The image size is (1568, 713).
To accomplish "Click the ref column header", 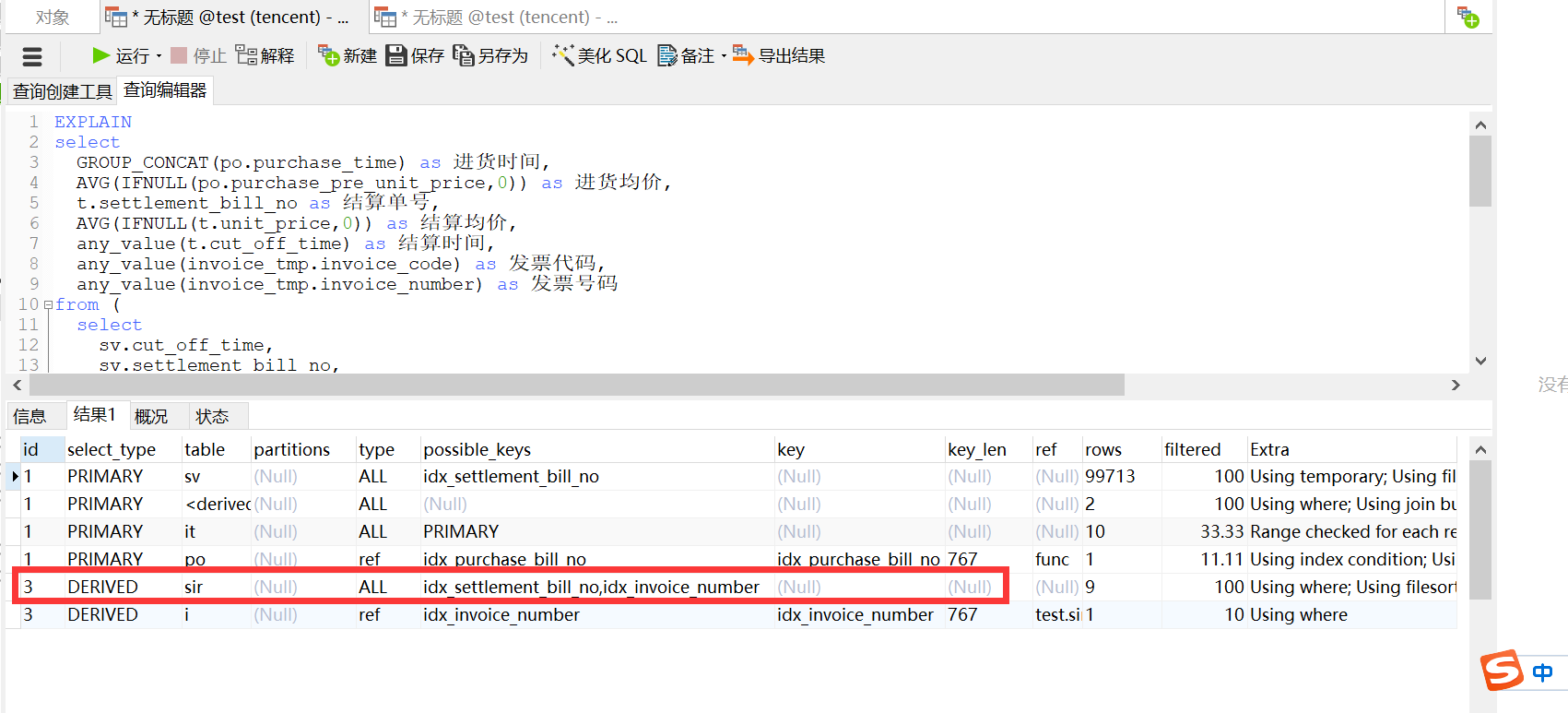I will [1056, 449].
